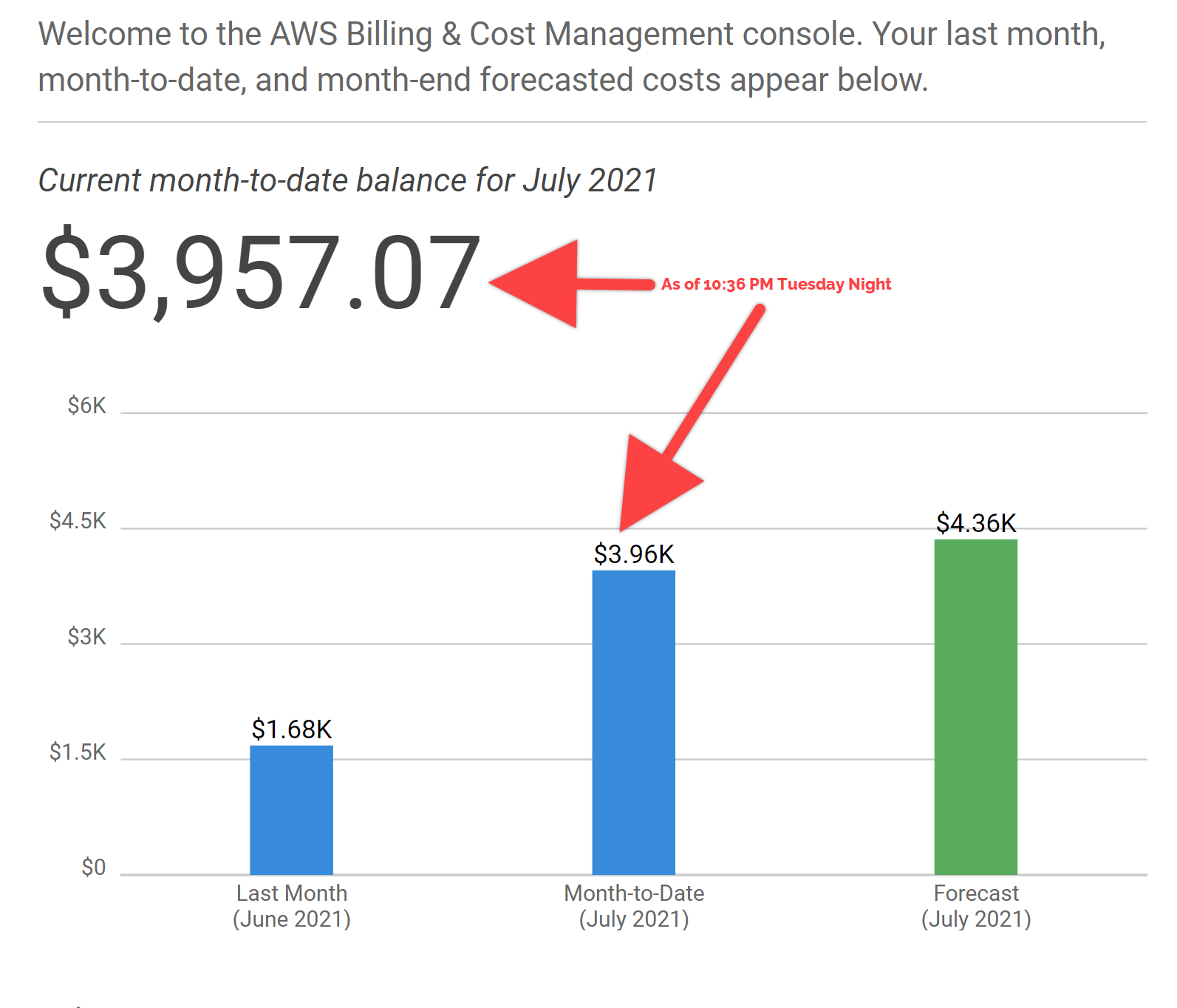This screenshot has width=1177, height=1008.
Task: Select the Month-to-Date July 2021 blue bar
Action: tap(633, 723)
